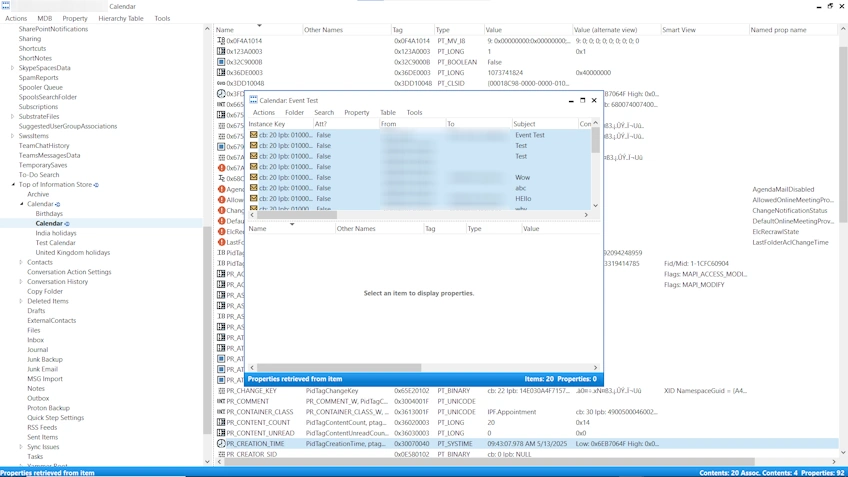Viewport: 848px width, 477px height.
Task: Collapse Top of Information Store node
Action: [x=13, y=185]
